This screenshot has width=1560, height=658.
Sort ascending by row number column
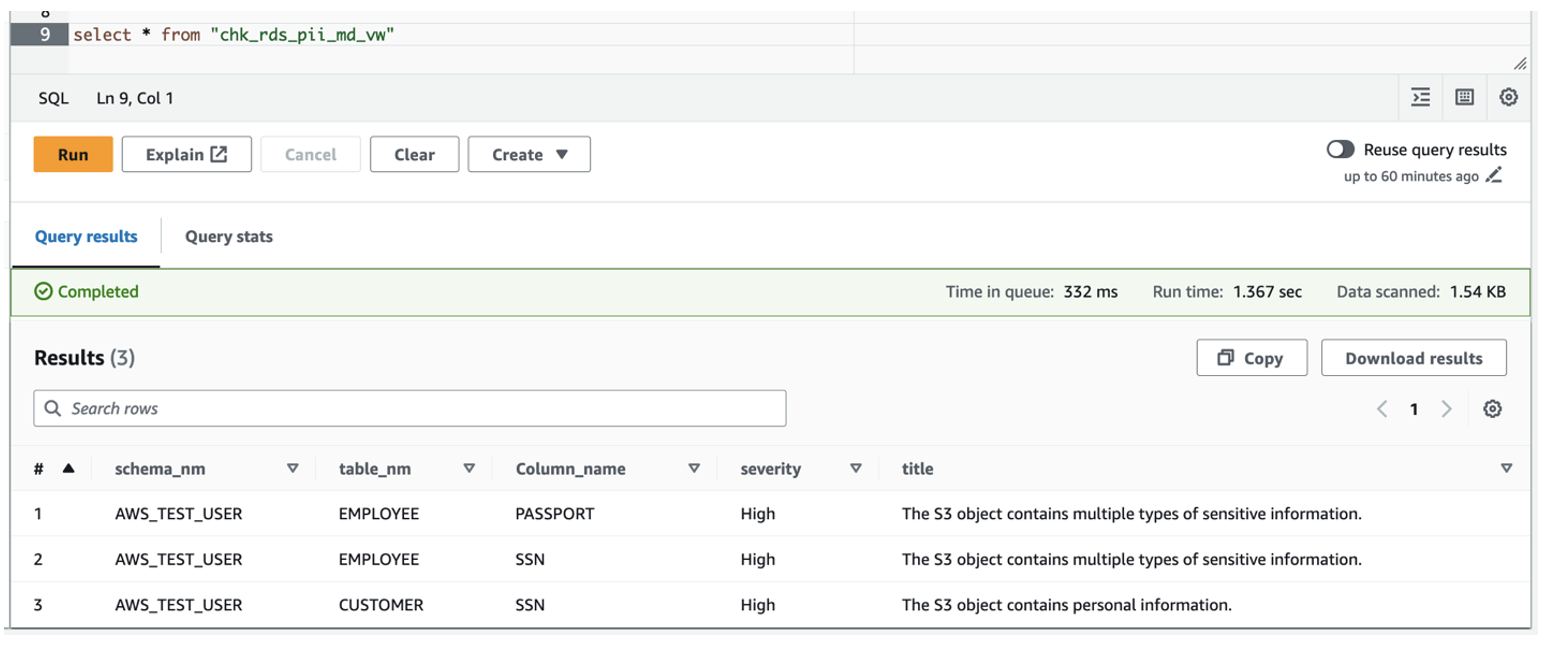[68, 468]
